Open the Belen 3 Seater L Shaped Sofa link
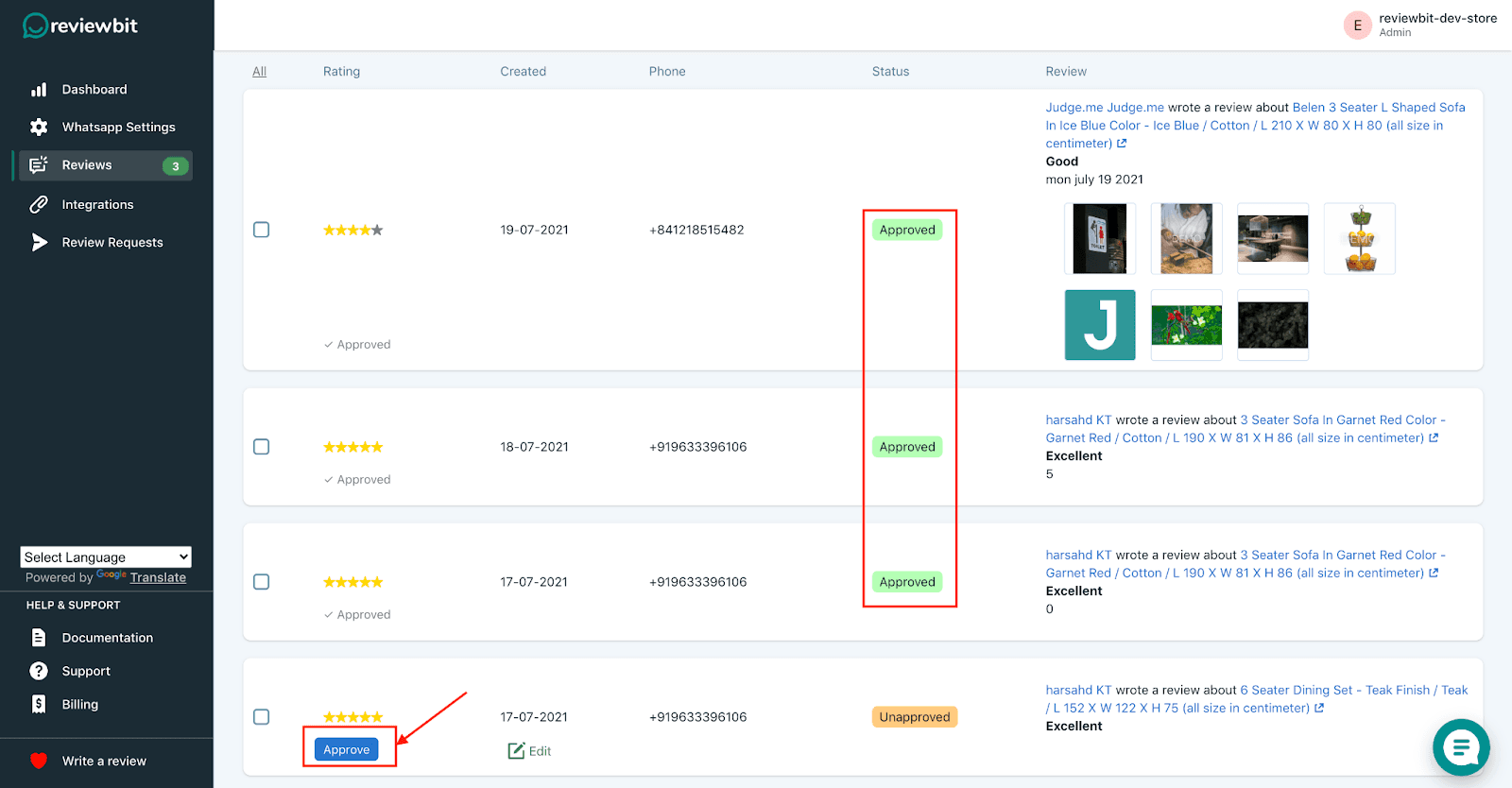Image resolution: width=1512 pixels, height=788 pixels. point(1378,108)
